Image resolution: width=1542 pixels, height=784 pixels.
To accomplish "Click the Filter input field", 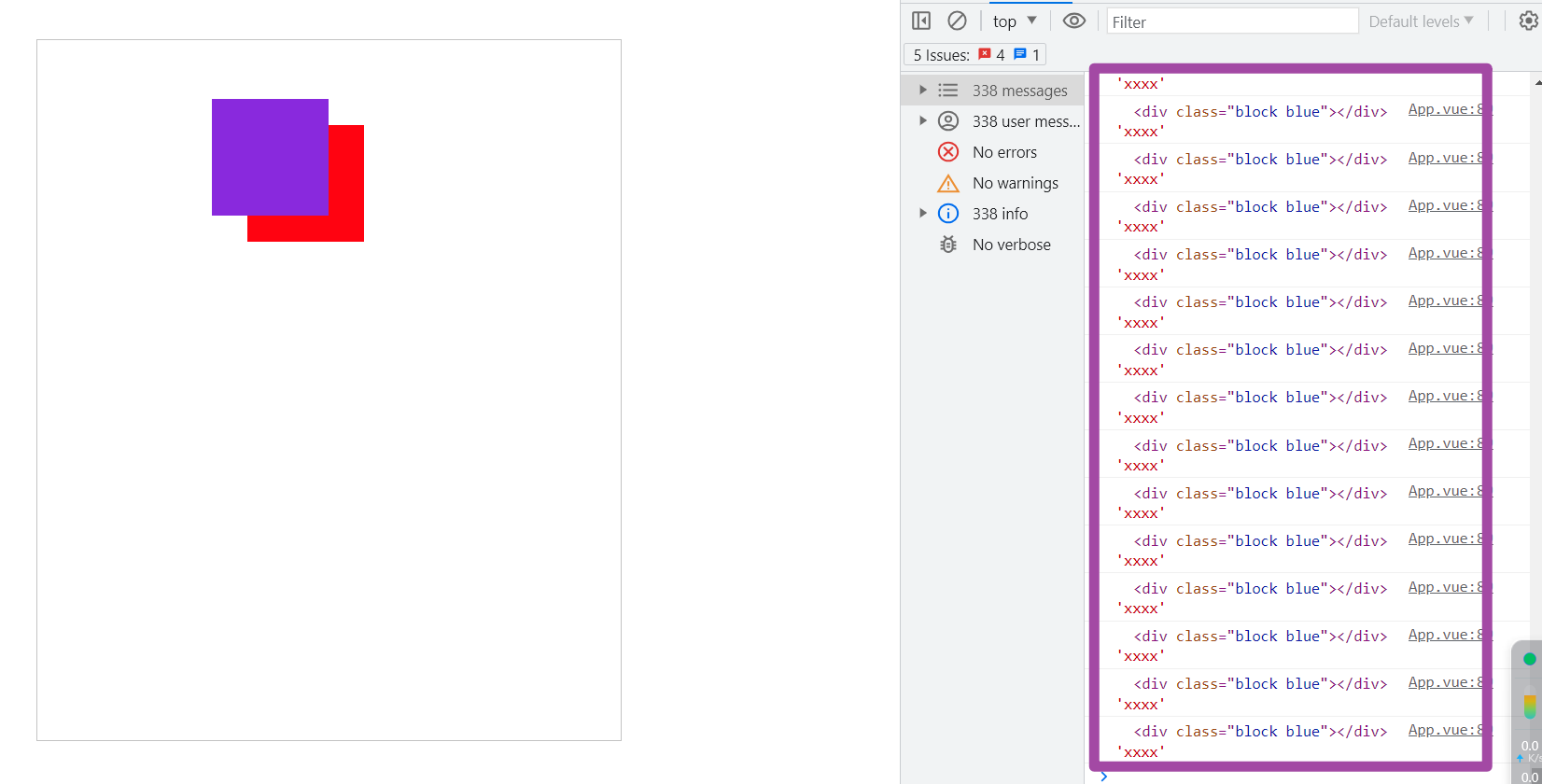I will pos(1232,21).
